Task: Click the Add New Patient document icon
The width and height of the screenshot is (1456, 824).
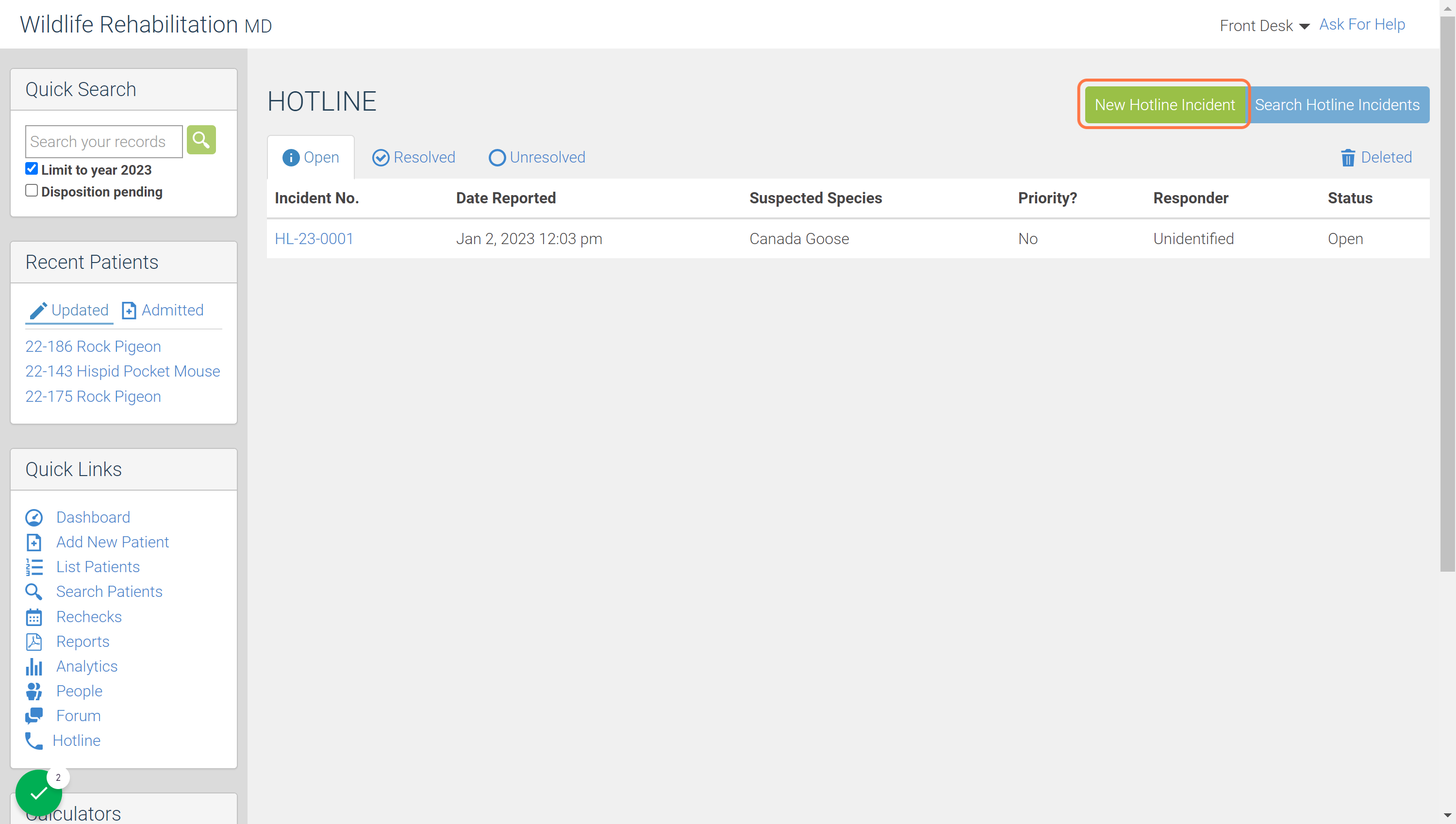Action: pos(34,543)
